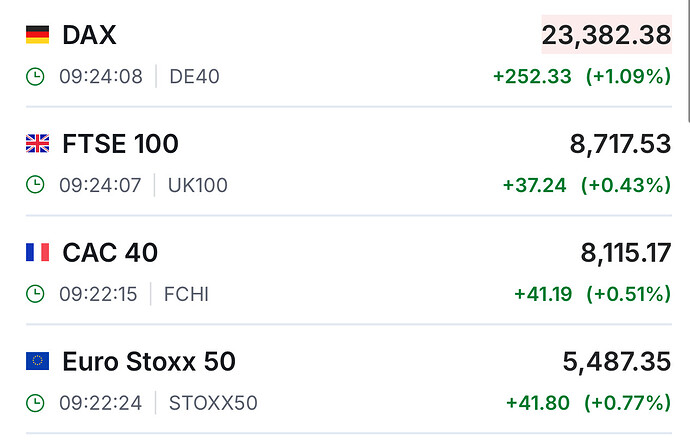Click the green clock icon in CAC 40 row

coord(36,294)
